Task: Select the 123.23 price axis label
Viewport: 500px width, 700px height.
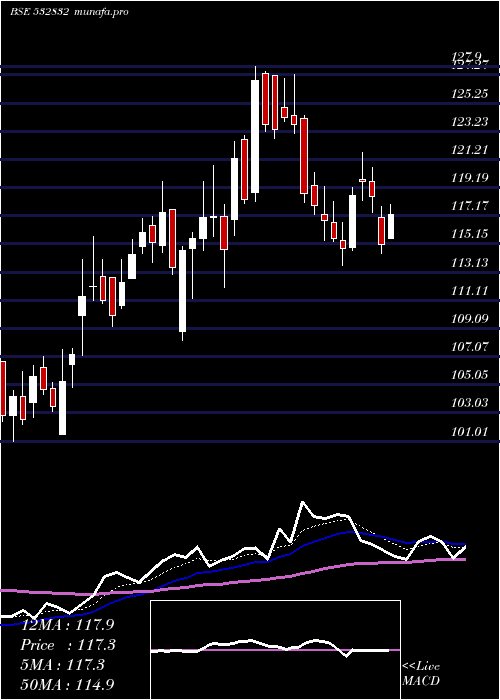Action: point(469,122)
